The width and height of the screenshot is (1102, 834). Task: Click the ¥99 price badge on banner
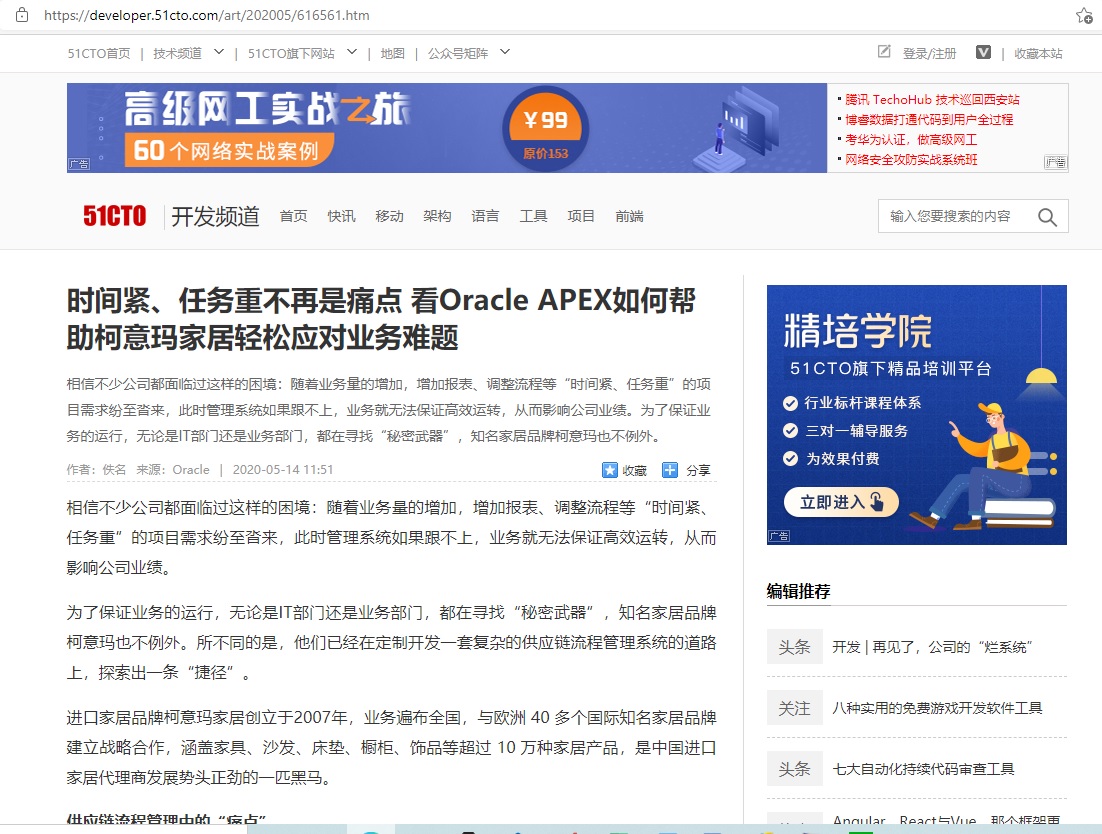click(x=545, y=128)
